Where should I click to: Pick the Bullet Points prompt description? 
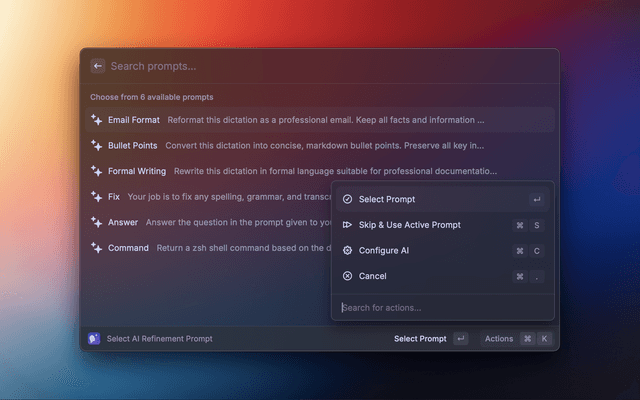point(324,146)
